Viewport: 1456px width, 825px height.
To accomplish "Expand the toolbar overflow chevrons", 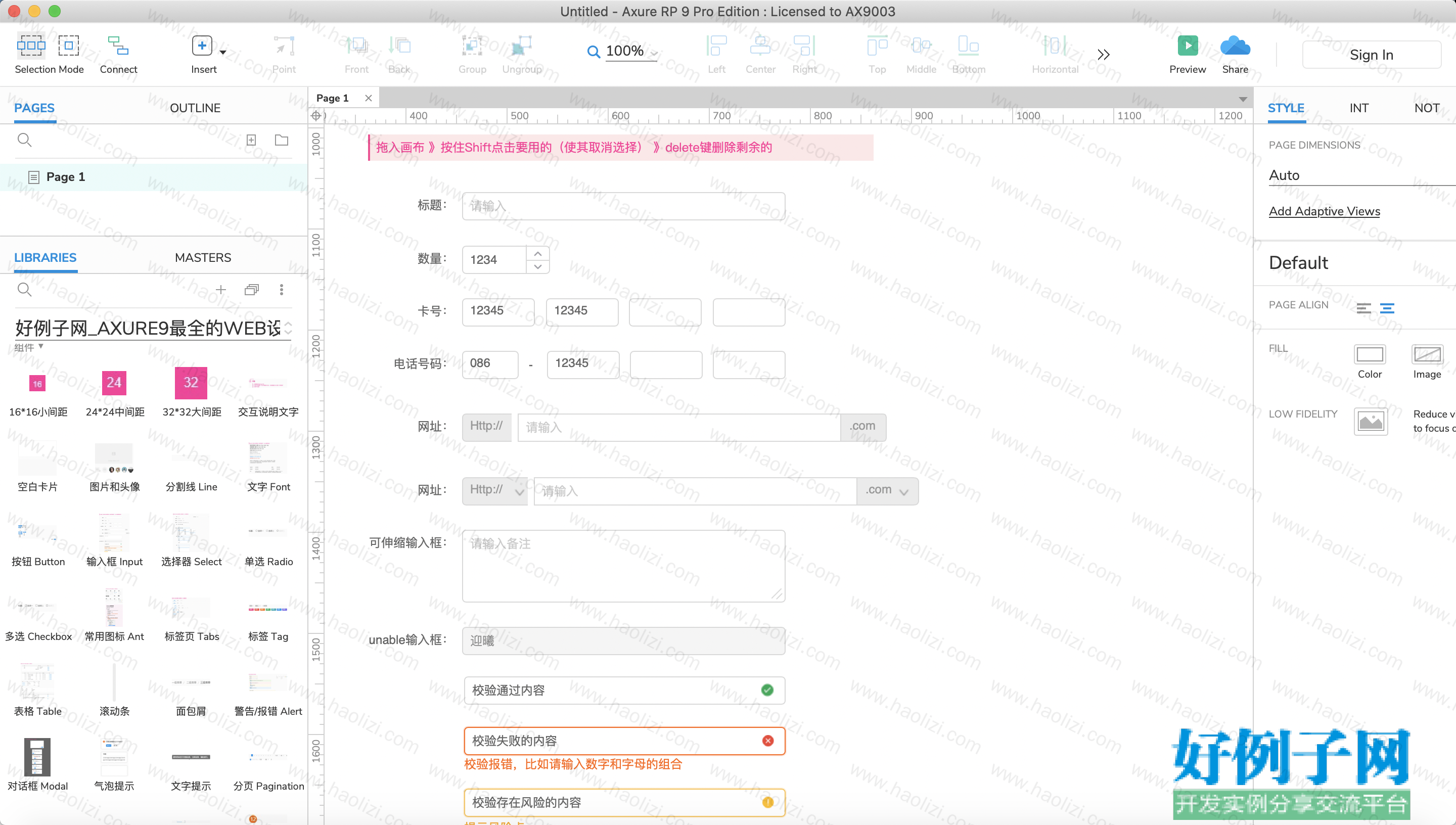I will coord(1103,55).
